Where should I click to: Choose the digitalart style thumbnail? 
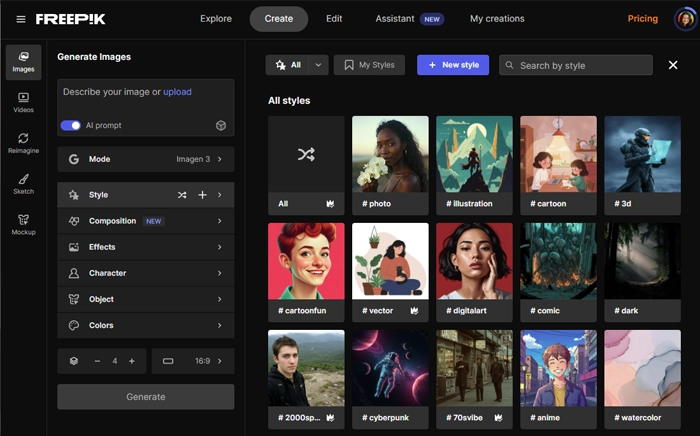click(x=474, y=262)
